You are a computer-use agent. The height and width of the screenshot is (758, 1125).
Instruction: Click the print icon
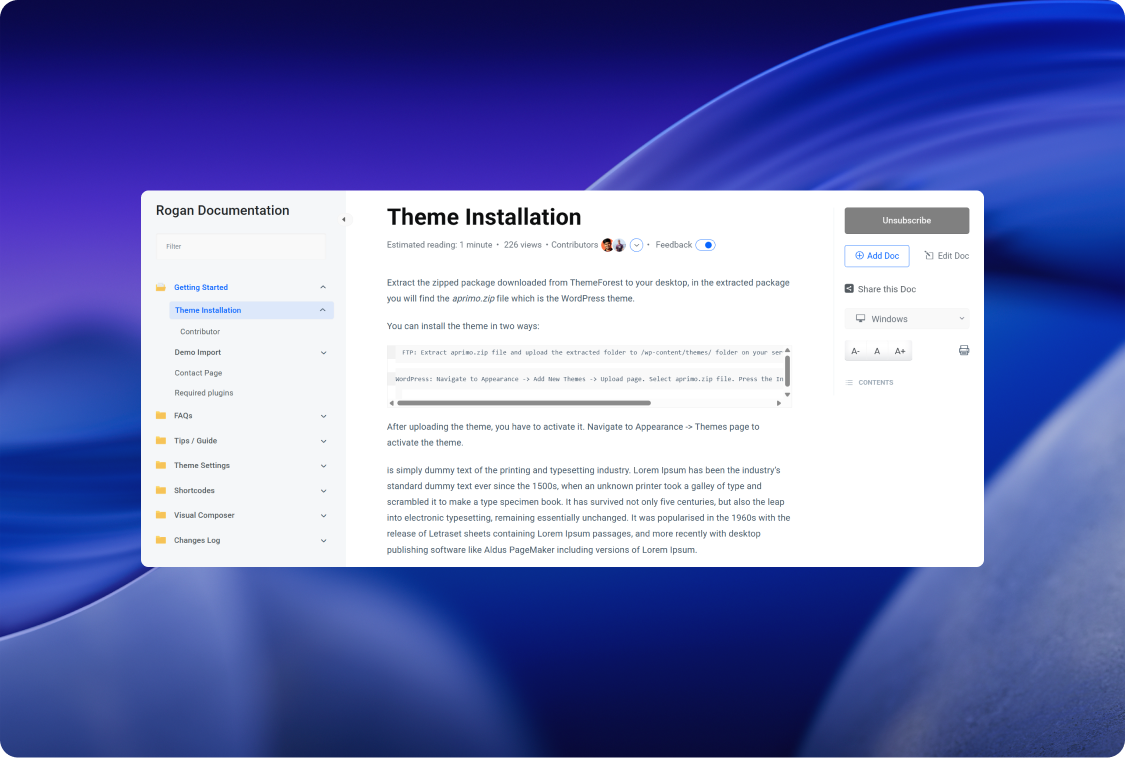[x=964, y=351]
